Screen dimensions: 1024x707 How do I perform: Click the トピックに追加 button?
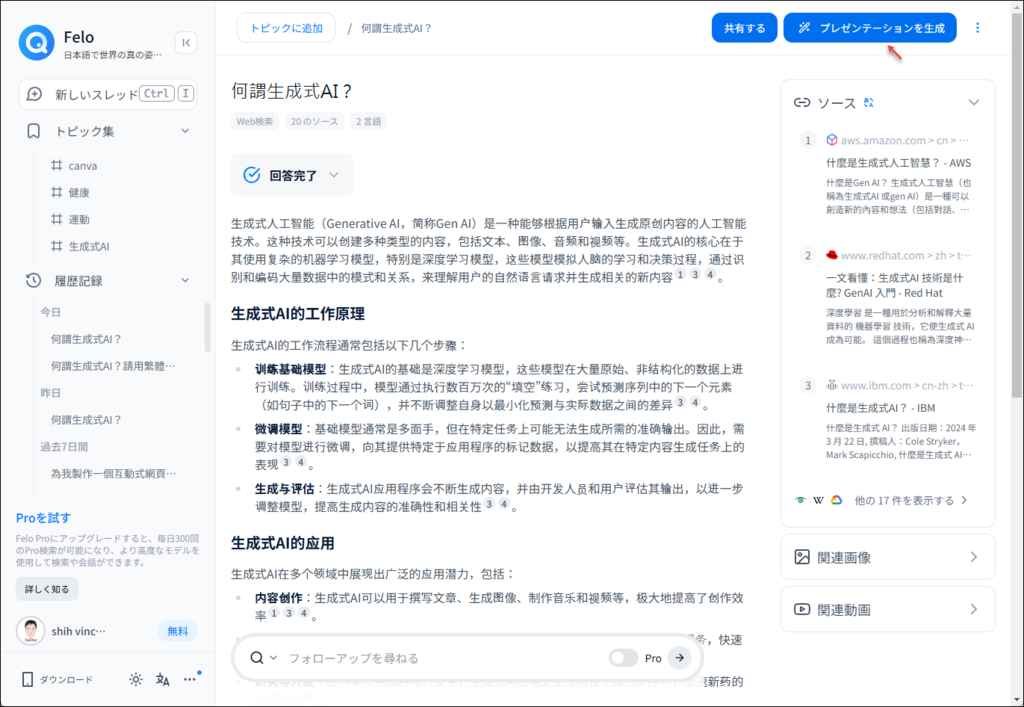(x=286, y=28)
